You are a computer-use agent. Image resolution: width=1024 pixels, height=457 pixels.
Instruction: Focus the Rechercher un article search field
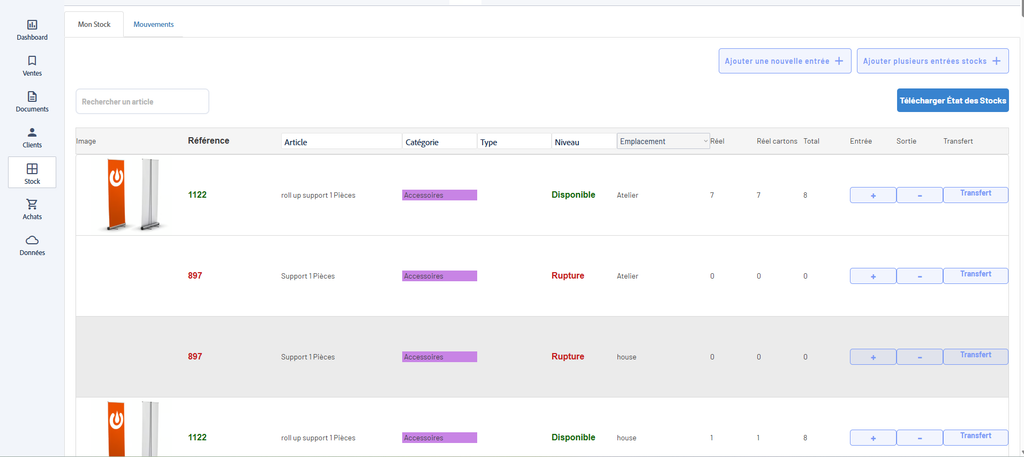tap(142, 101)
